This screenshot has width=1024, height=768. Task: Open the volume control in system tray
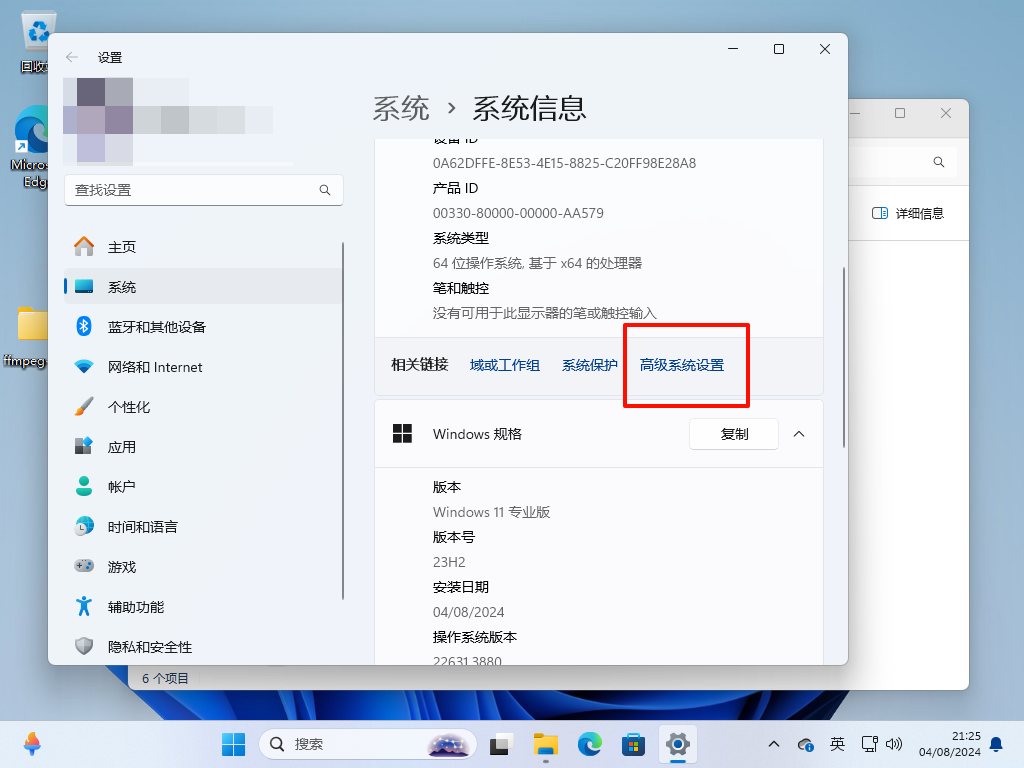pyautogui.click(x=894, y=744)
